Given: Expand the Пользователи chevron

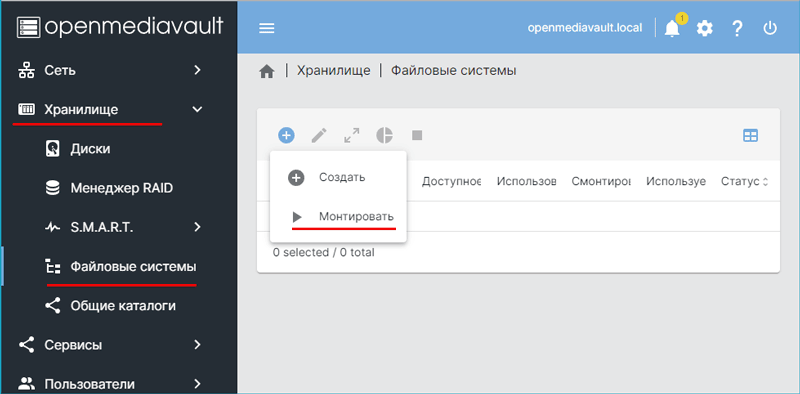Looking at the screenshot, I should (x=197, y=384).
